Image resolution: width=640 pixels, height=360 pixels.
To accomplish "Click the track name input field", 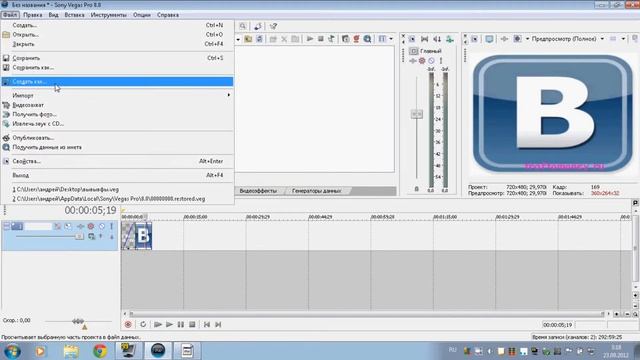I will [38, 226].
